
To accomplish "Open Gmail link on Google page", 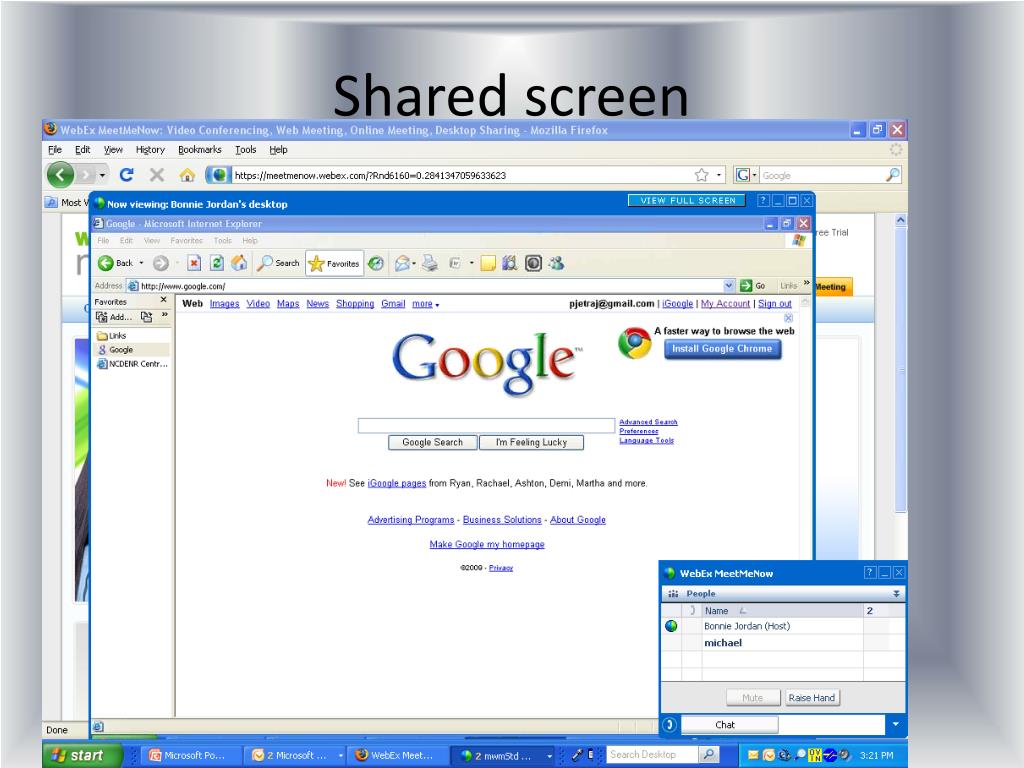I will click(x=393, y=304).
